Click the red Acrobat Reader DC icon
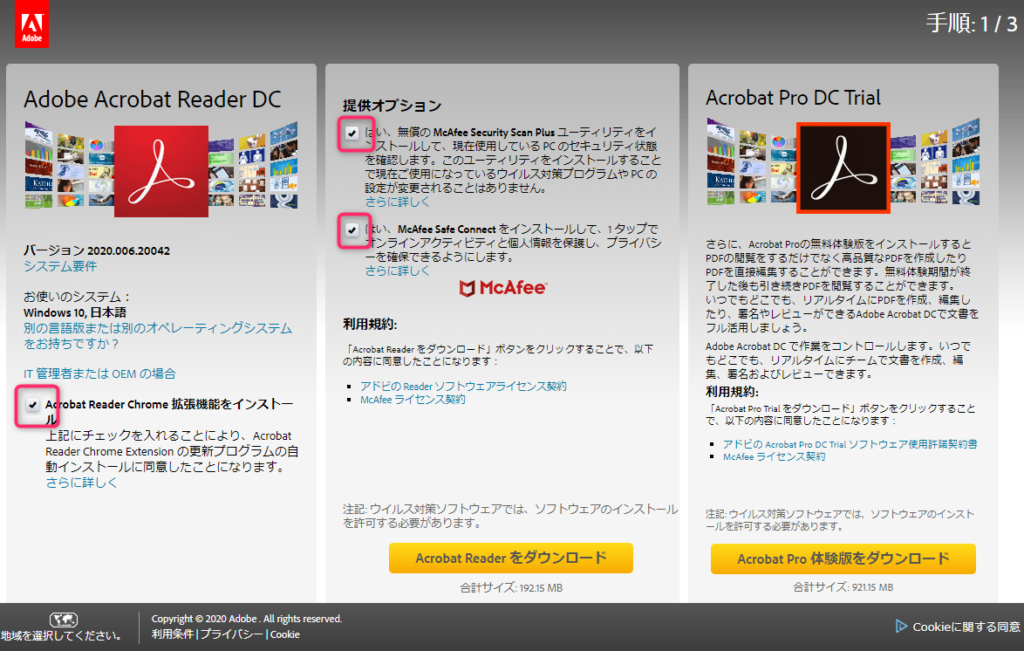Image resolution: width=1024 pixels, height=651 pixels. pos(161,171)
